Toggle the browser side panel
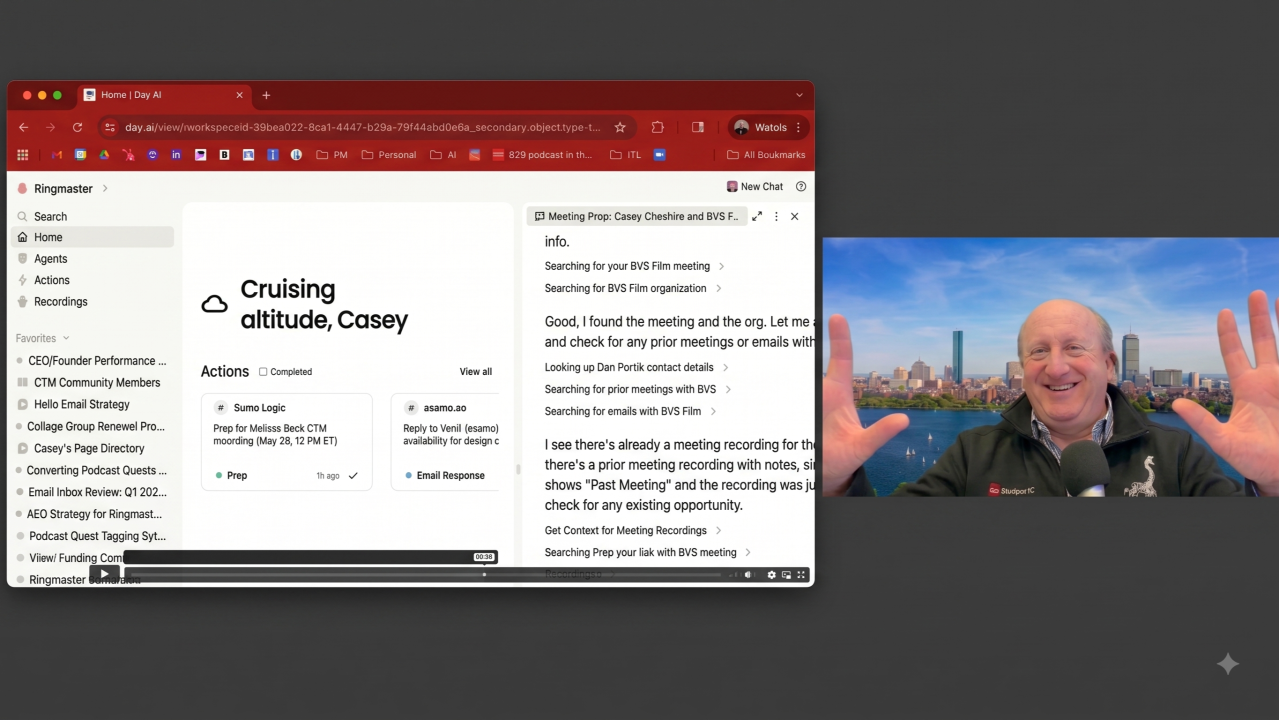1279x720 pixels. 698,127
